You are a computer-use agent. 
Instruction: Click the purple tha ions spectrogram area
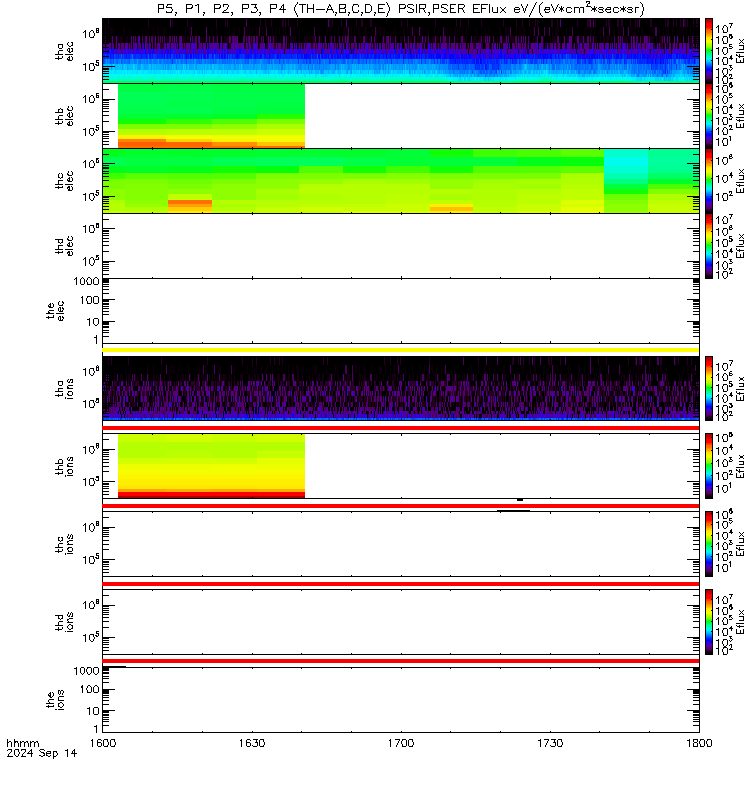click(x=401, y=388)
